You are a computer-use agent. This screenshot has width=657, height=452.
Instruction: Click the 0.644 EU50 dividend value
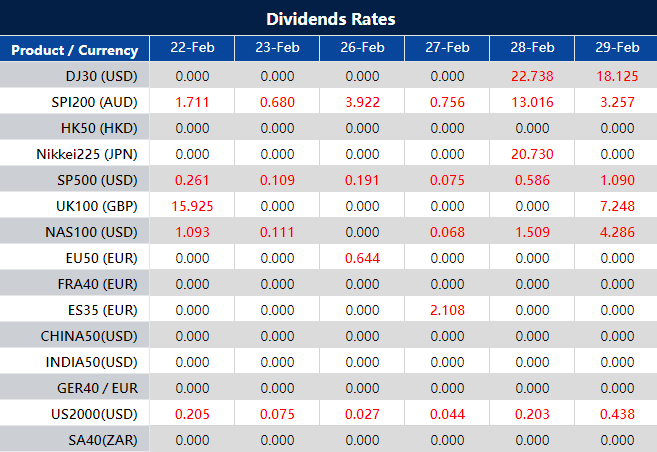[x=362, y=258]
